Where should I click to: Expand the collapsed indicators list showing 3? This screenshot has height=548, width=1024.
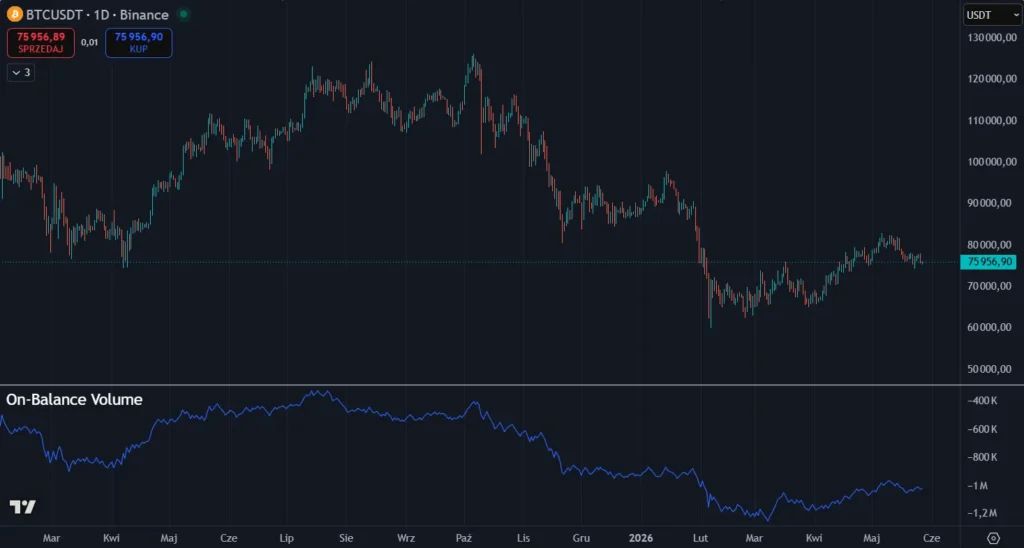click(x=21, y=73)
